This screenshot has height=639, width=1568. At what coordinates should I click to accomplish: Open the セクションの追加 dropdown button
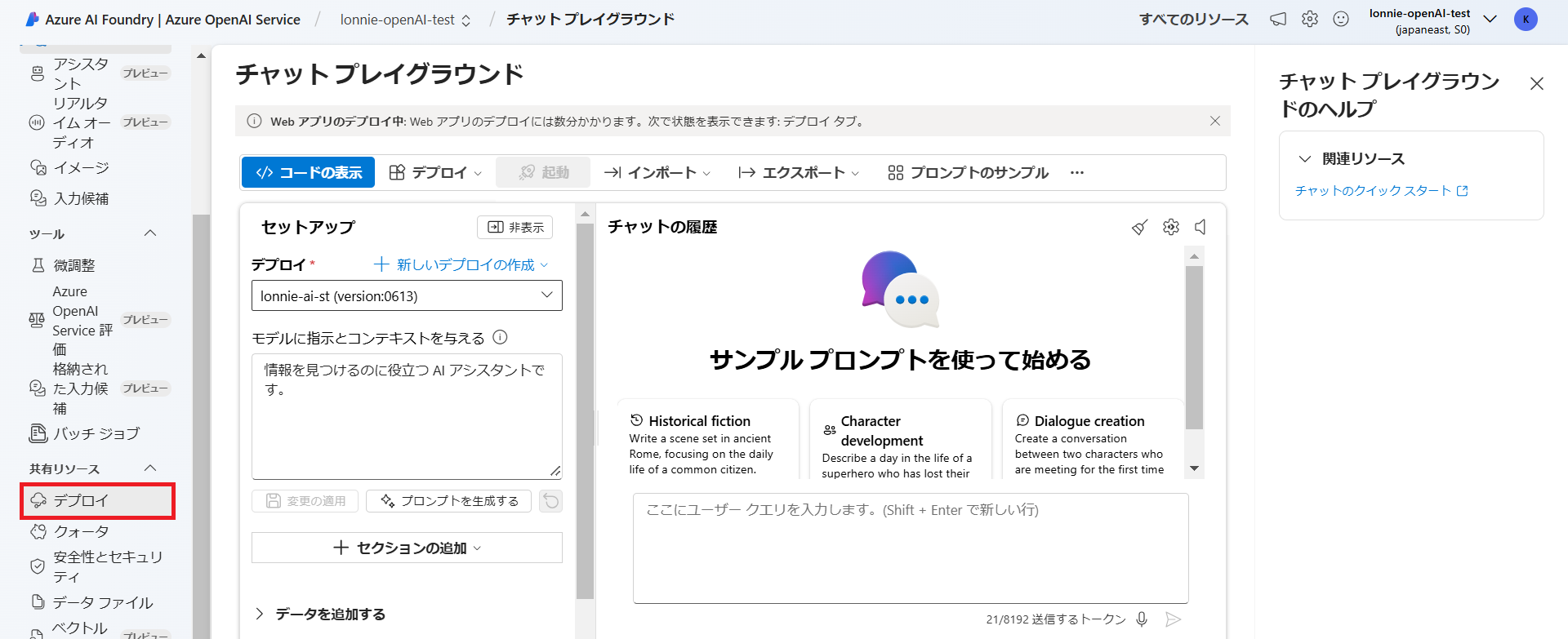(407, 548)
